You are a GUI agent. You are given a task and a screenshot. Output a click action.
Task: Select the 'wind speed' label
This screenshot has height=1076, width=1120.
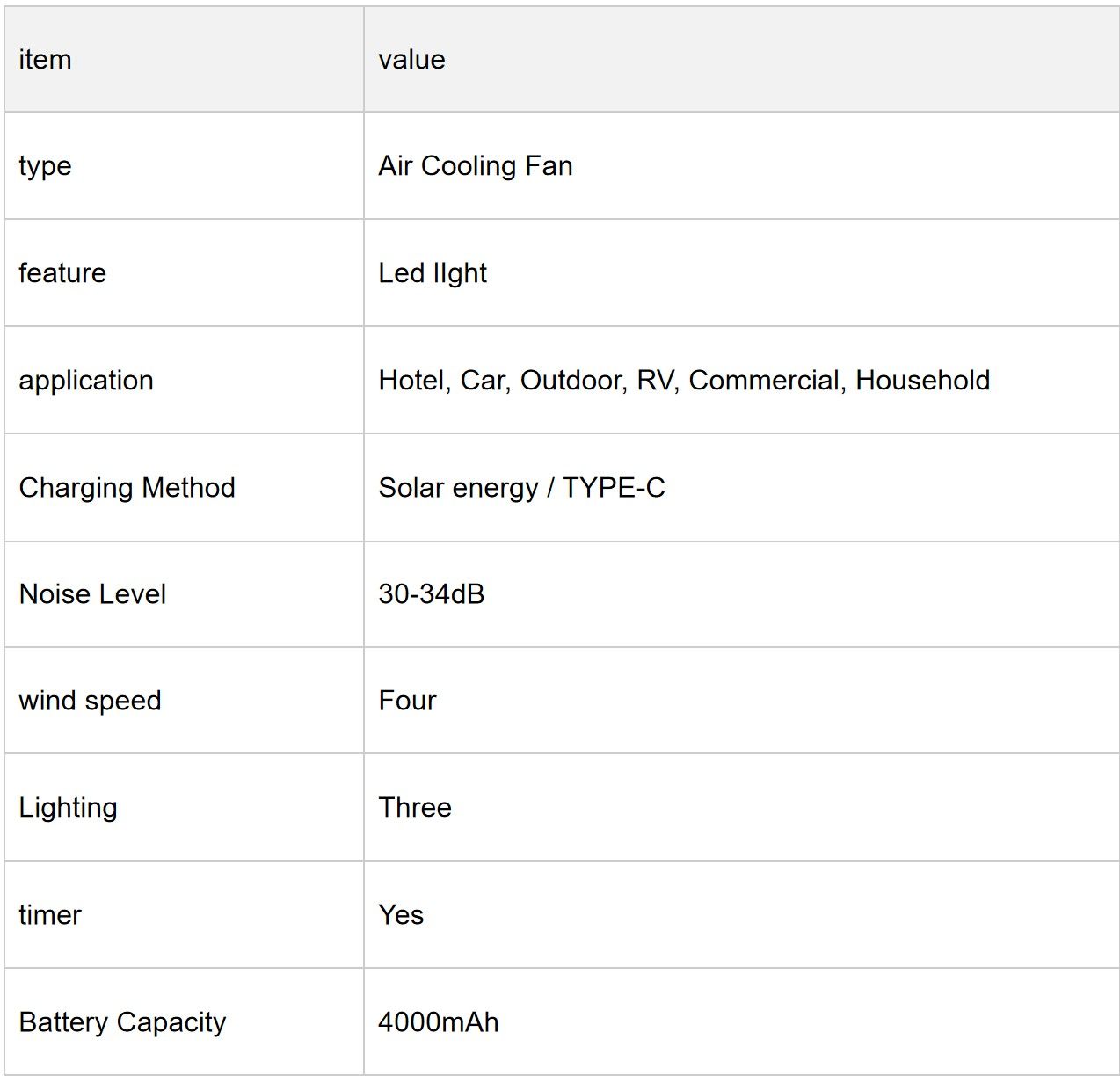point(90,701)
